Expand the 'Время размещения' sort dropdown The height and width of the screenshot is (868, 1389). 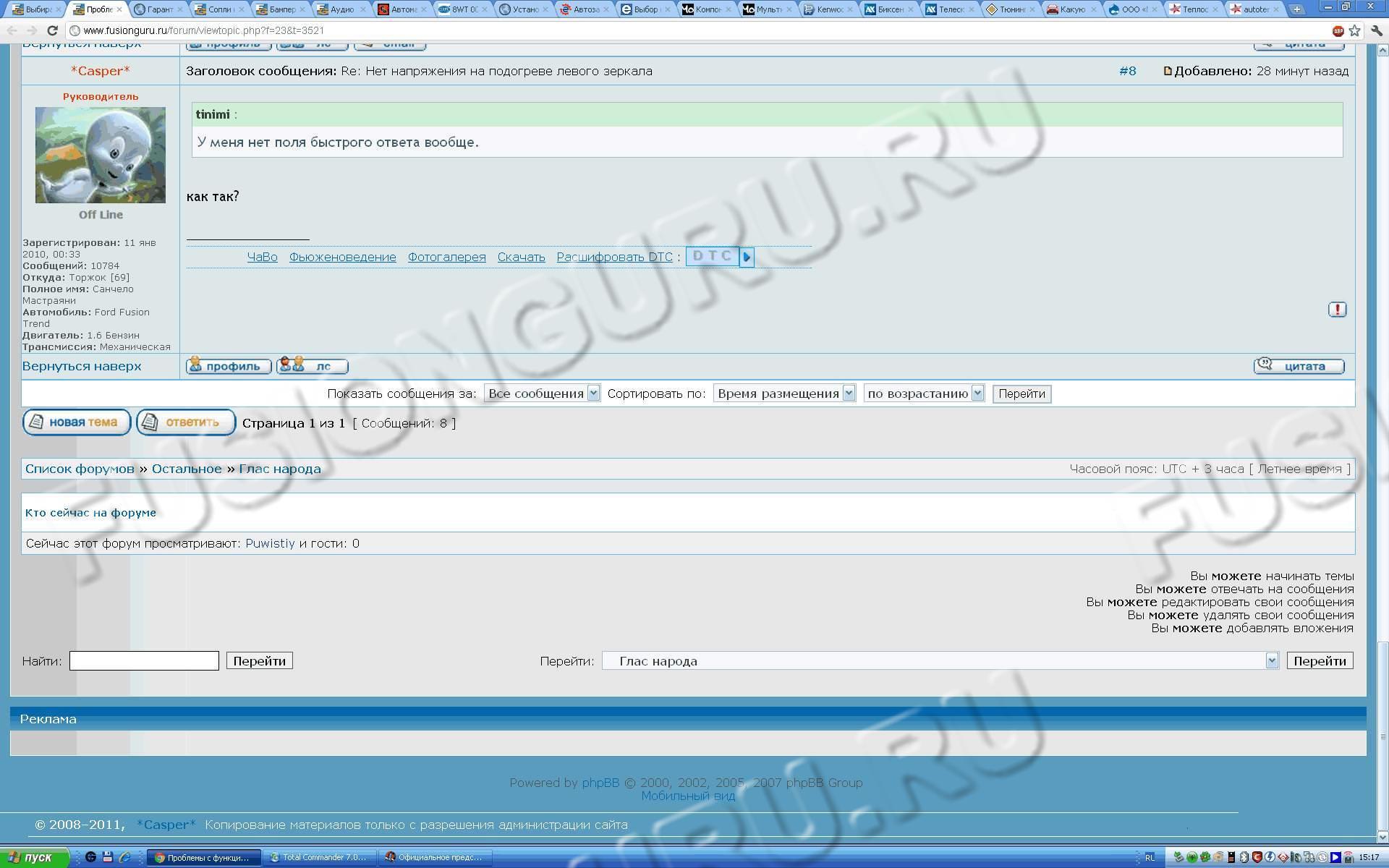[784, 393]
